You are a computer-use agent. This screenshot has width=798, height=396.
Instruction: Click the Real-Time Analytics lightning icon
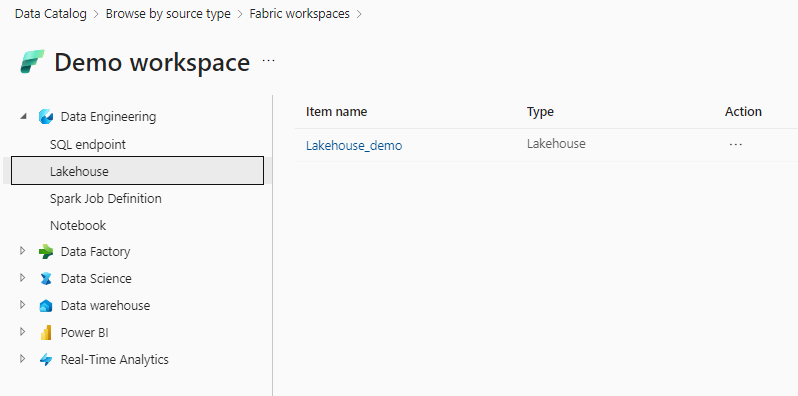point(46,360)
